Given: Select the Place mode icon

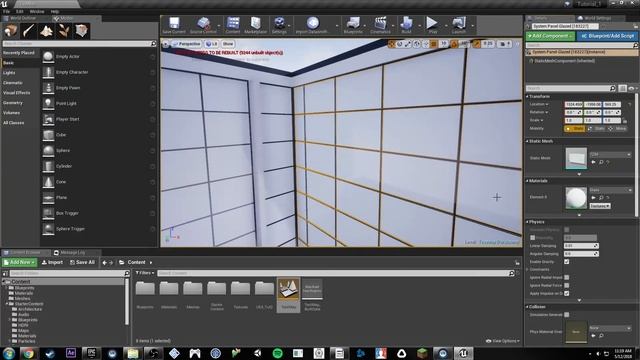Looking at the screenshot, I should pyautogui.click(x=11, y=31).
